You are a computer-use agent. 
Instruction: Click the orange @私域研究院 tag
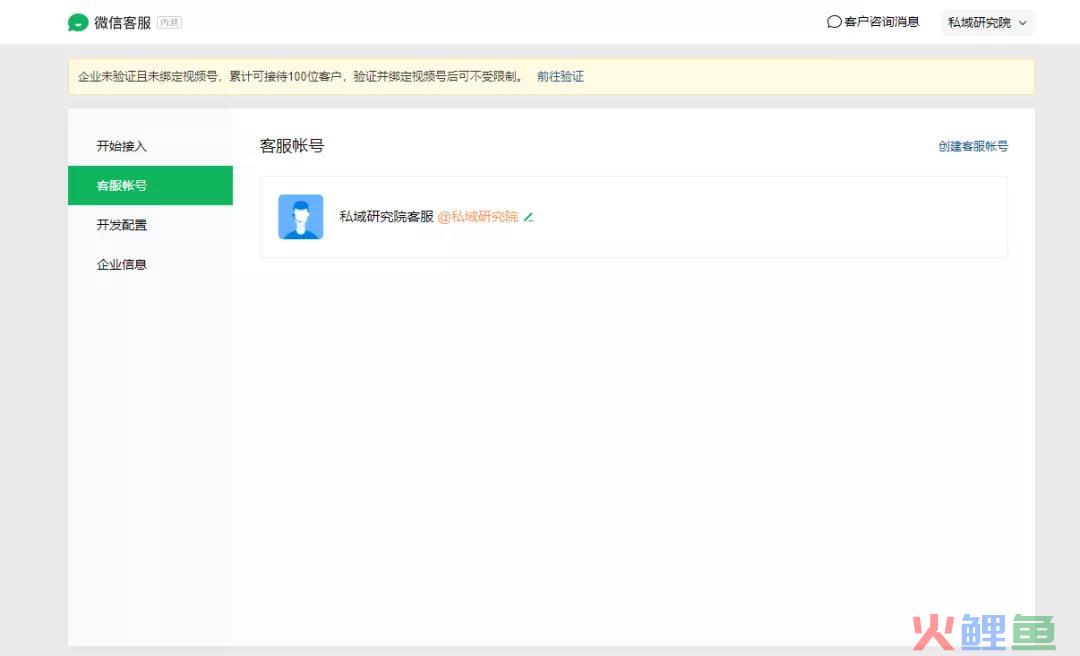click(477, 217)
